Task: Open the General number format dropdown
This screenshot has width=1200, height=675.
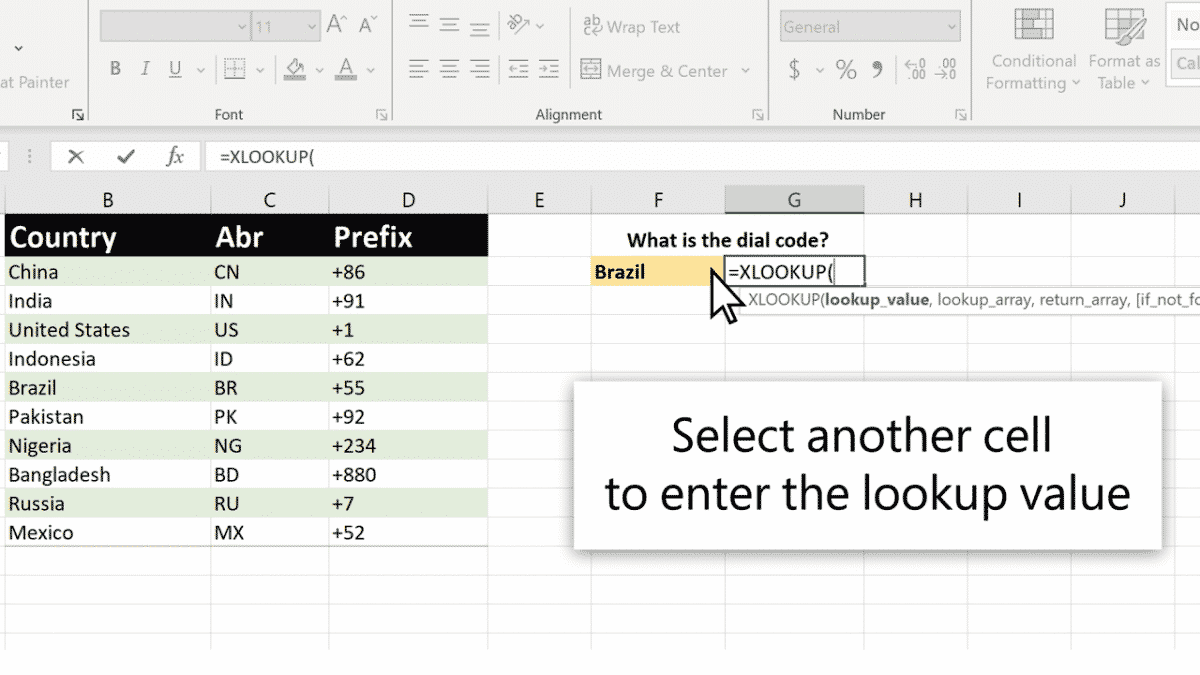Action: point(951,27)
